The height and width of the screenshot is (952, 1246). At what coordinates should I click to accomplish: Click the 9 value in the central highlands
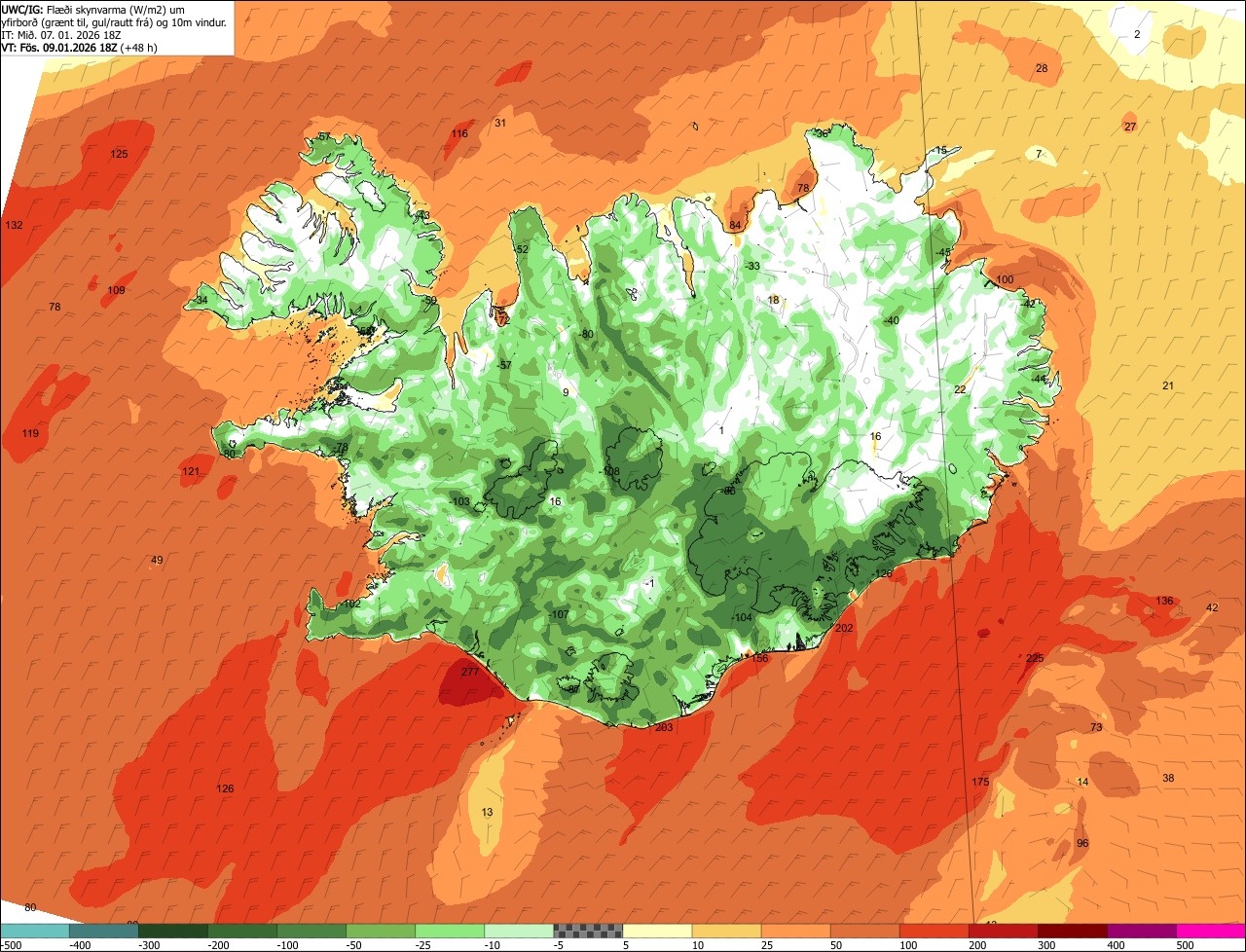(x=566, y=392)
